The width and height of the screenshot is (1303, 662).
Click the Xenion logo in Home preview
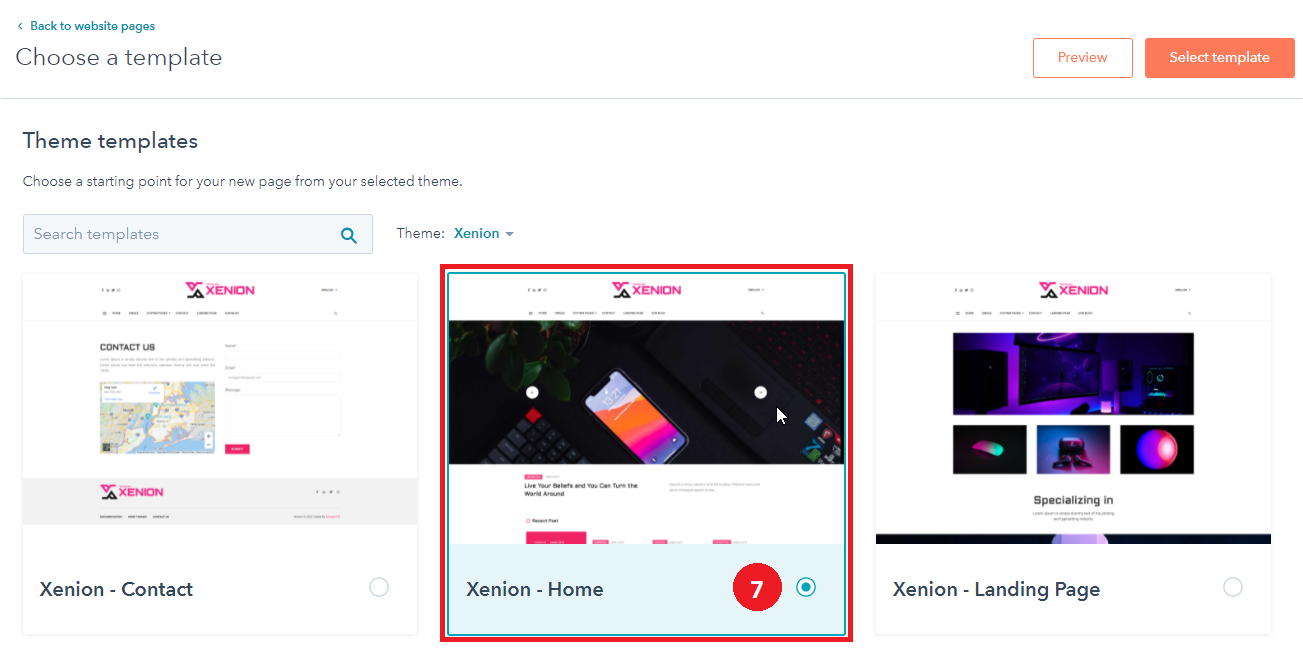(x=646, y=290)
